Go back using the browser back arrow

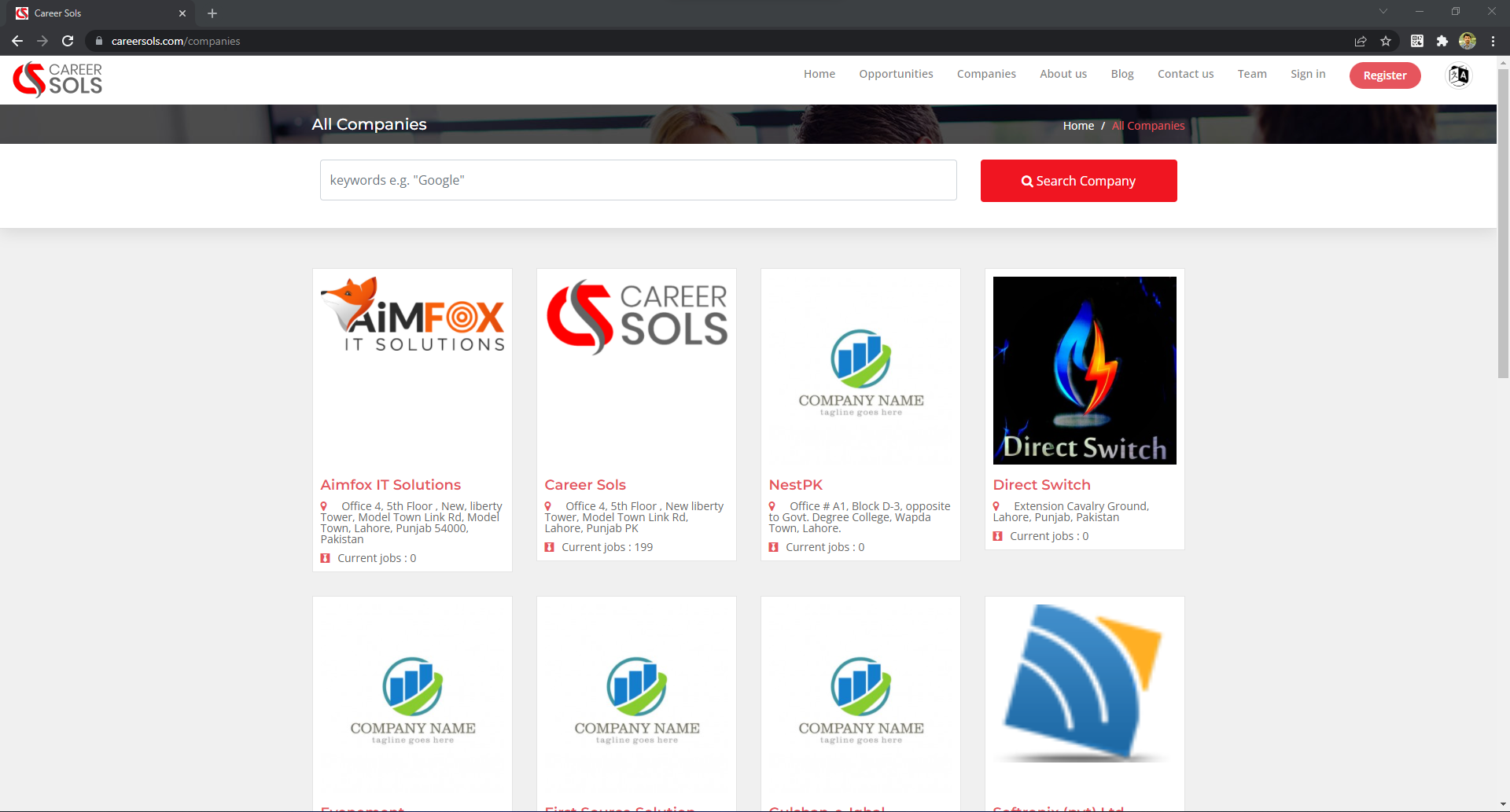(x=17, y=41)
